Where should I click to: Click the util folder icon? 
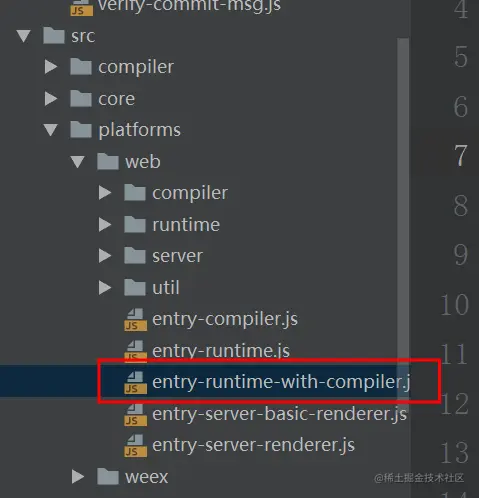pyautogui.click(x=135, y=287)
